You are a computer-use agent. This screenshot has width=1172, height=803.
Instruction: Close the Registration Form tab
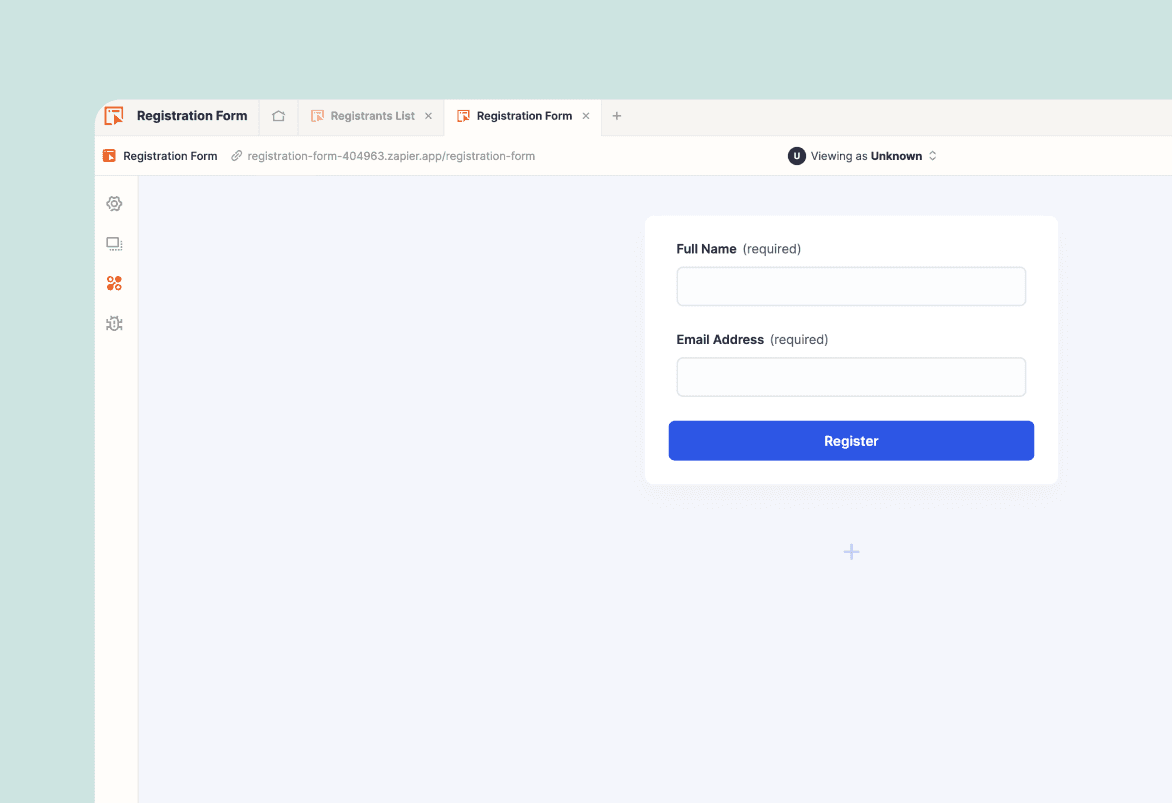tap(586, 116)
